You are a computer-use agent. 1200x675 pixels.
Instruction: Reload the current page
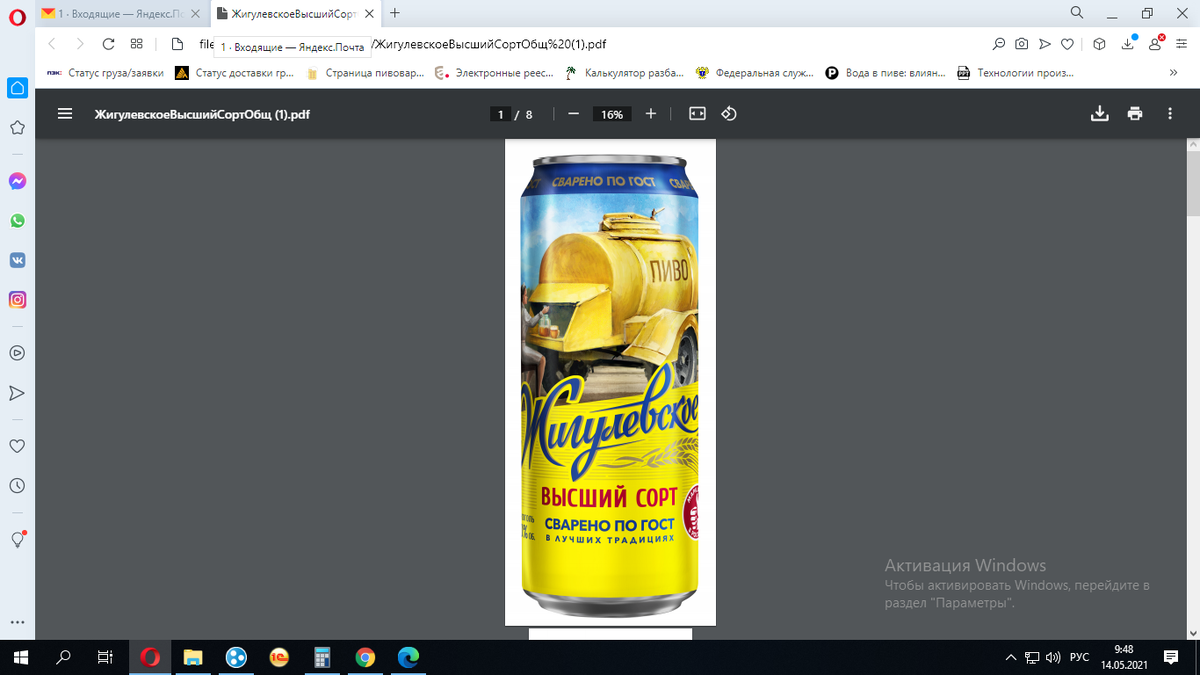coord(108,44)
